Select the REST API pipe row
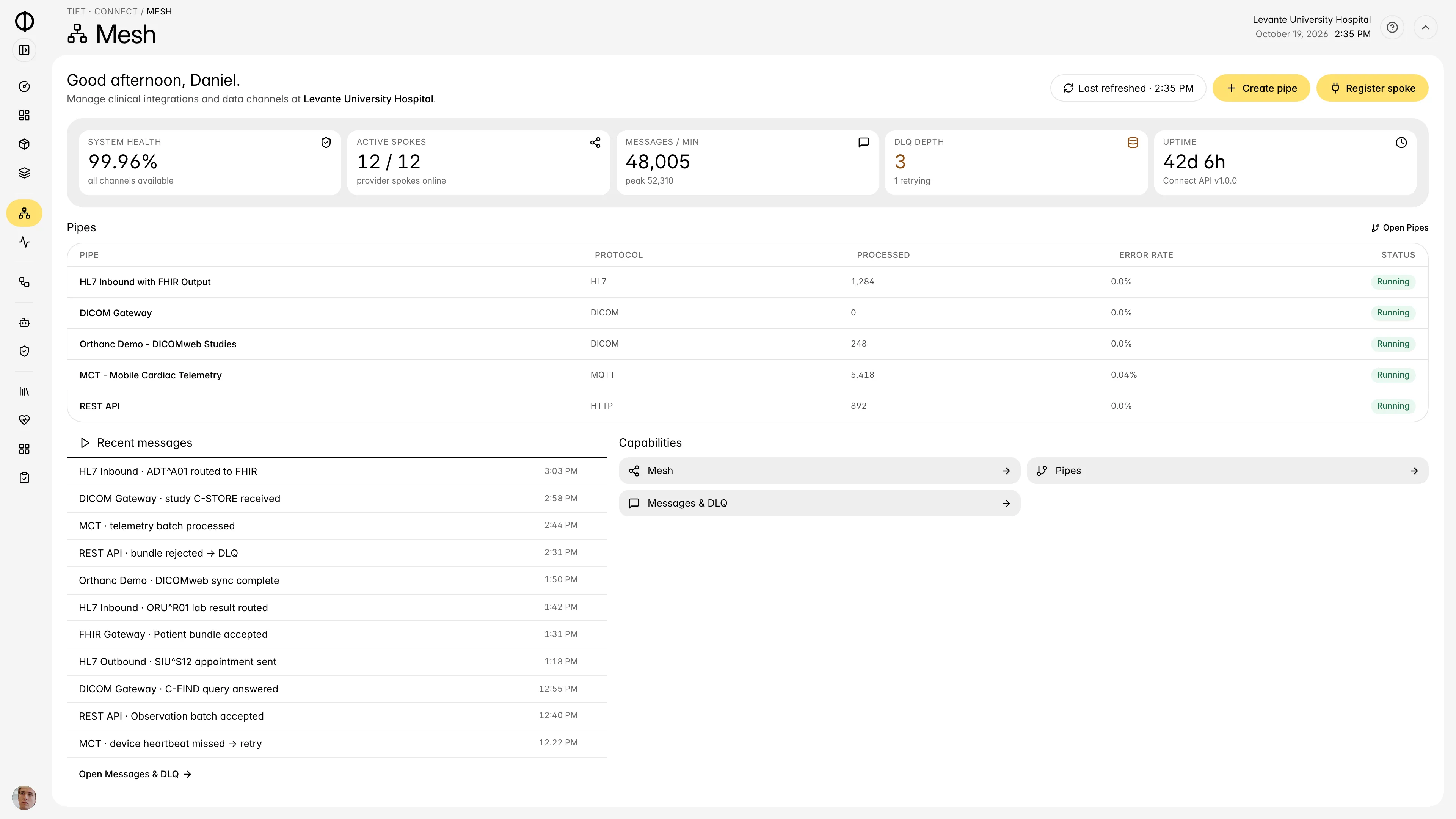This screenshot has width=1456, height=819. [747, 406]
